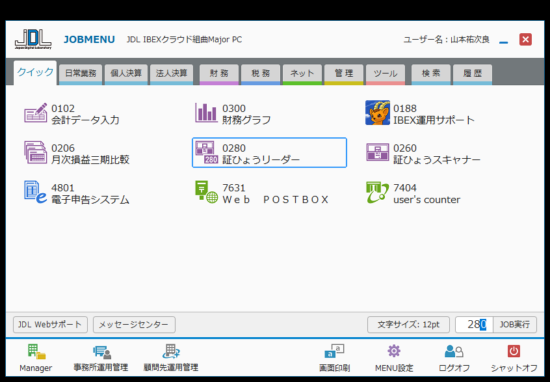550x382 pixels.
Task: Click the 文字サイズ: 12pt button
Action: (408, 324)
